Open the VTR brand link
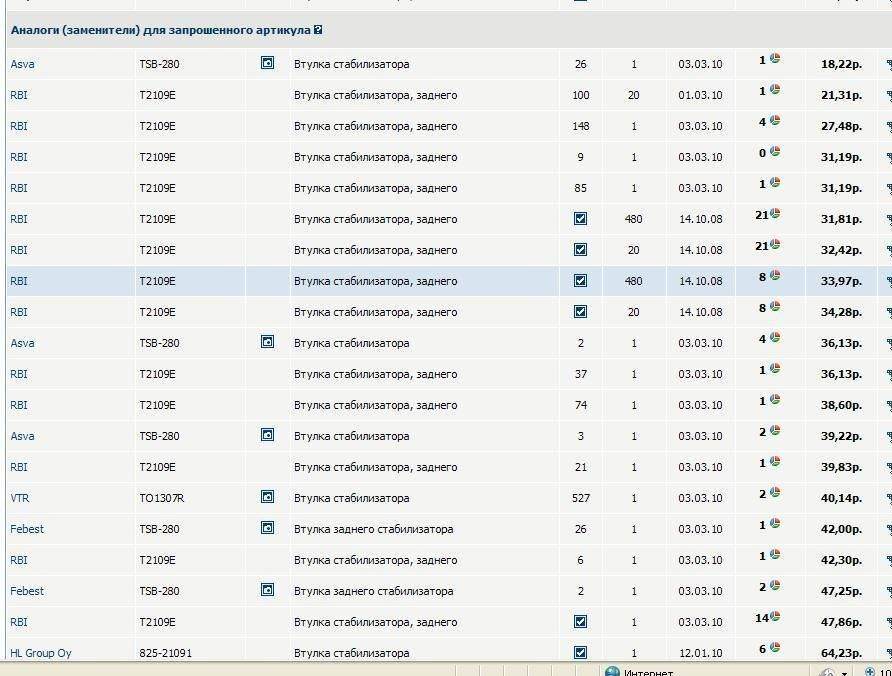 coord(20,498)
